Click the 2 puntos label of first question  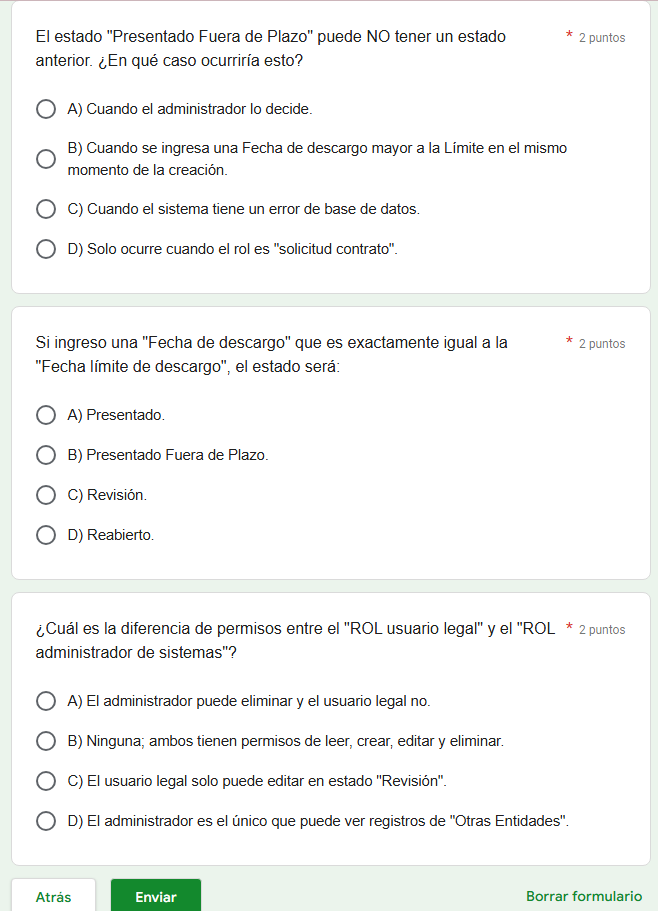point(601,38)
